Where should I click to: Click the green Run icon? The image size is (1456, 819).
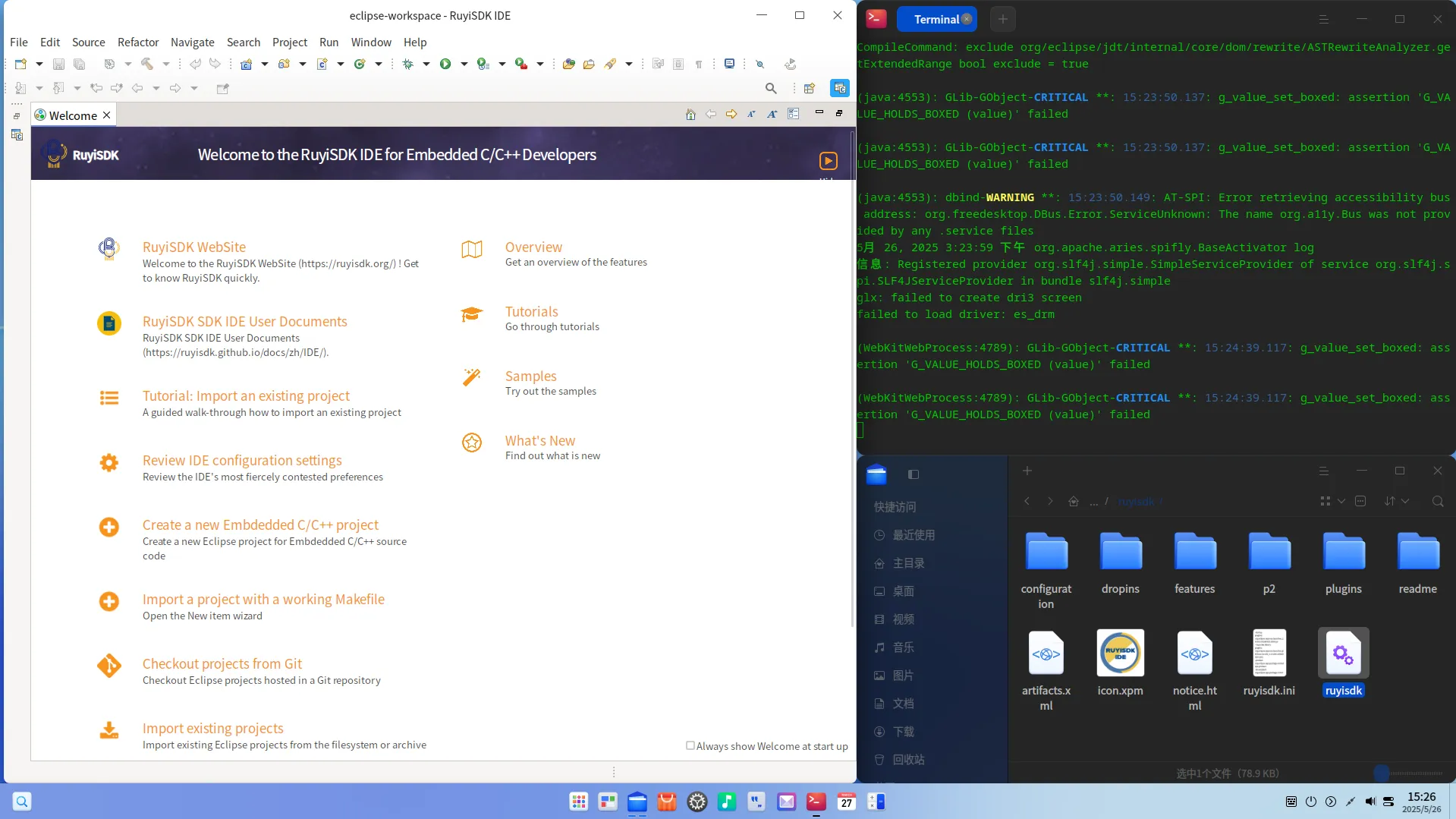pyautogui.click(x=447, y=64)
